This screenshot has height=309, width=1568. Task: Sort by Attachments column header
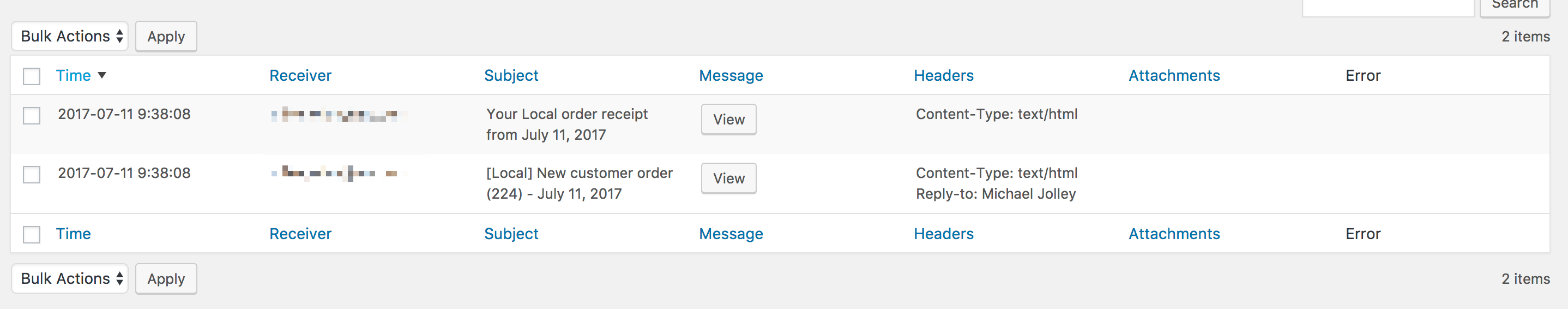(1174, 75)
